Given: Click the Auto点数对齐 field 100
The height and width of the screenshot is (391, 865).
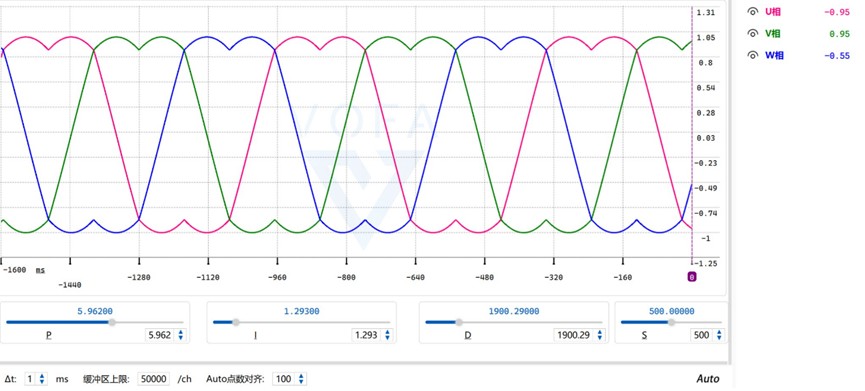Looking at the screenshot, I should pos(284,379).
